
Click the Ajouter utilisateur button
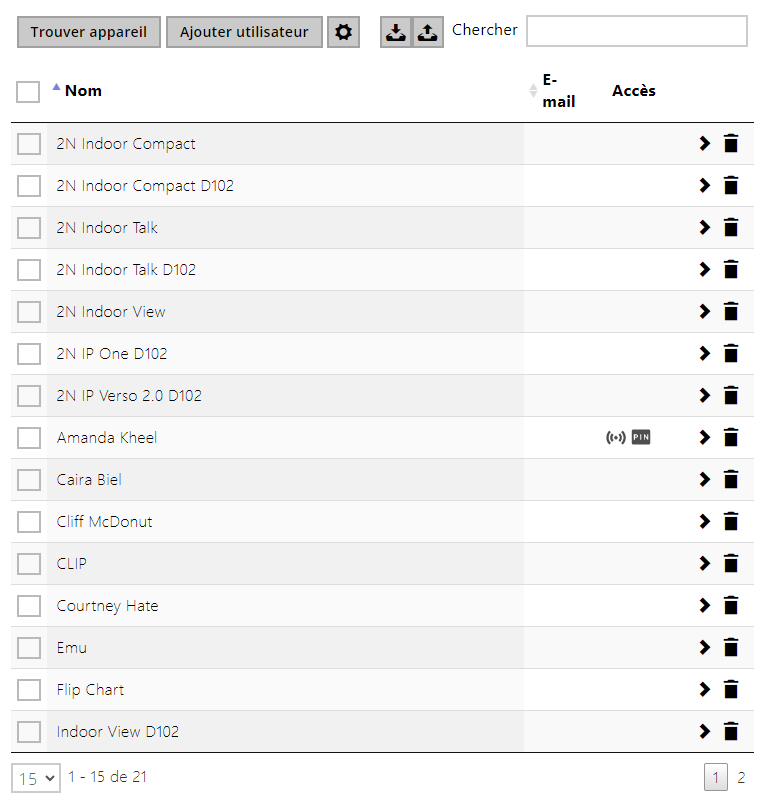(x=244, y=32)
